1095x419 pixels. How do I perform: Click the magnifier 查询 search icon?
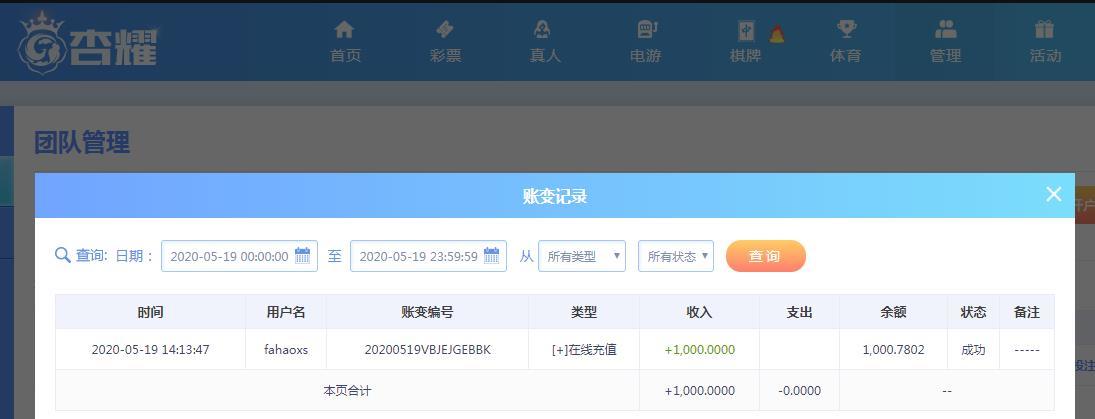63,256
